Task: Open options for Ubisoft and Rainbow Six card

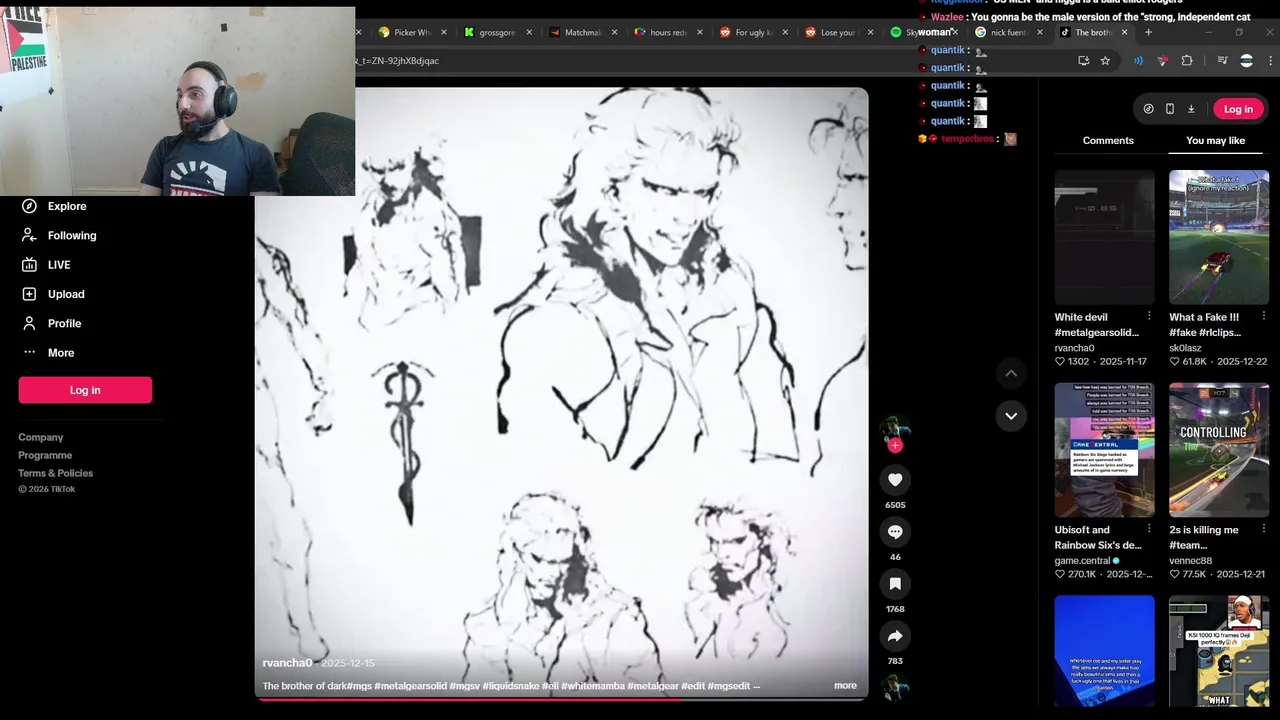Action: click(1148, 529)
